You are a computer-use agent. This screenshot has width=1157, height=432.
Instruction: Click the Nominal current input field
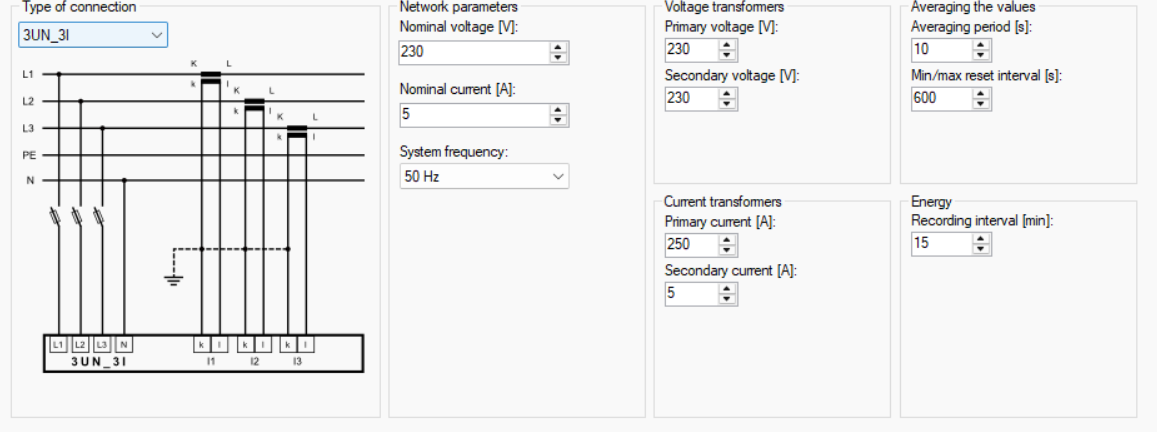click(473, 115)
